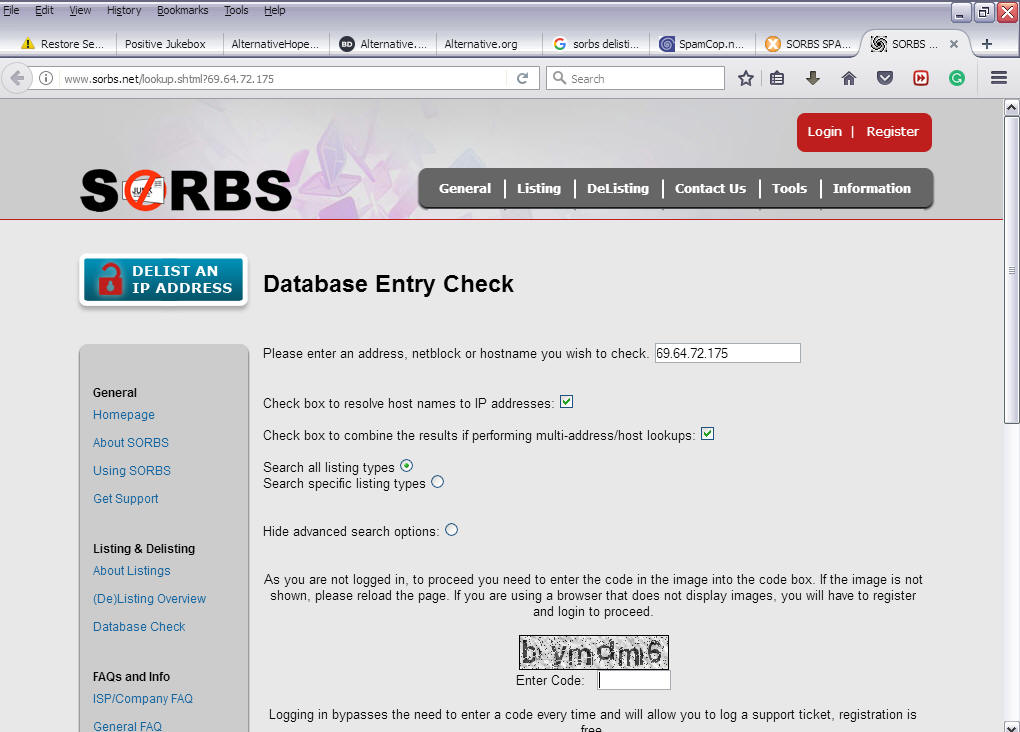Click the browser URL address bar
Image resolution: width=1020 pixels, height=732 pixels.
click(284, 79)
